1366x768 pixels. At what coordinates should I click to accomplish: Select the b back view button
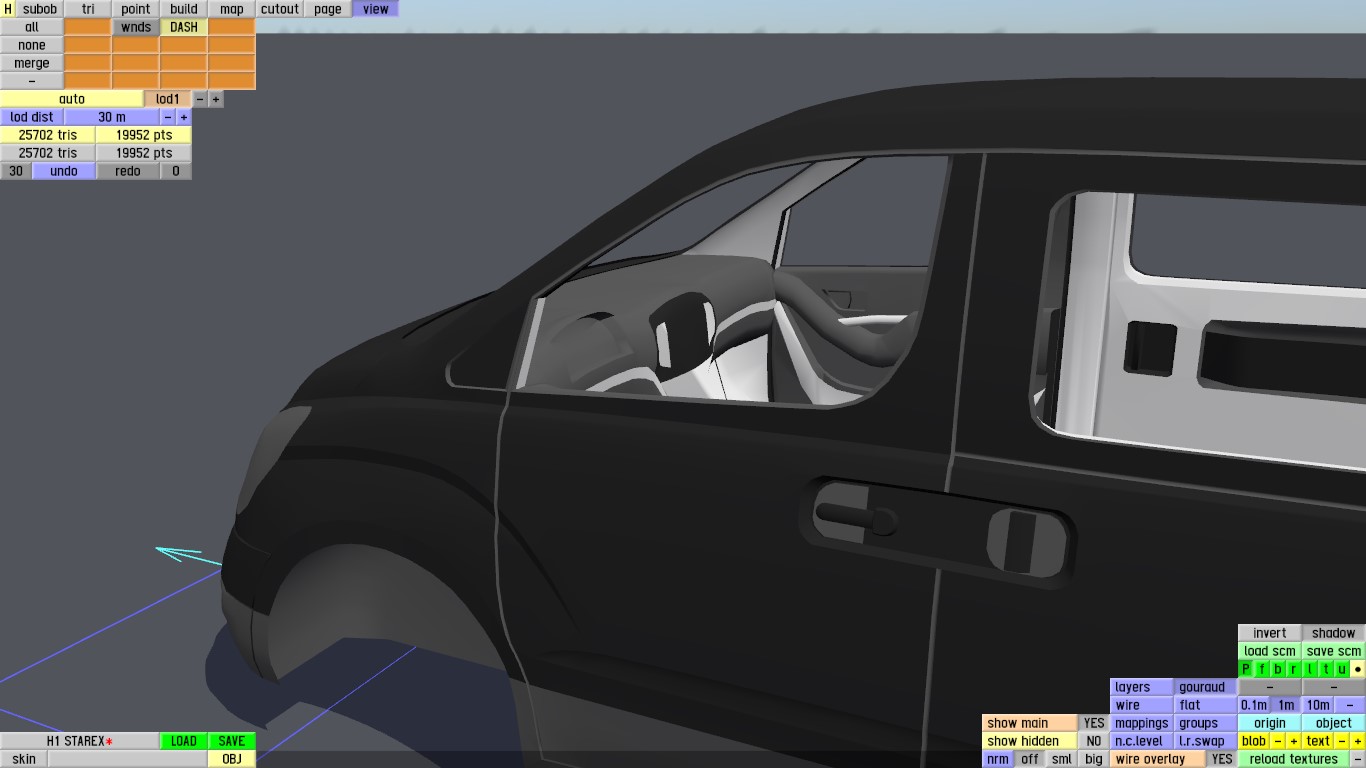point(1278,669)
